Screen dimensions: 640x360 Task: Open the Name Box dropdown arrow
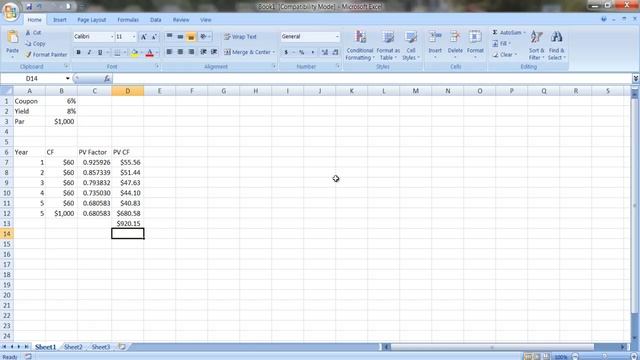(x=67, y=78)
